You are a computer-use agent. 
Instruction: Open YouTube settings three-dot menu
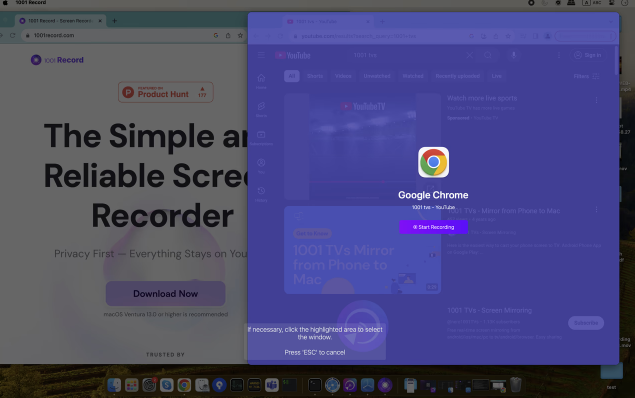[559, 55]
